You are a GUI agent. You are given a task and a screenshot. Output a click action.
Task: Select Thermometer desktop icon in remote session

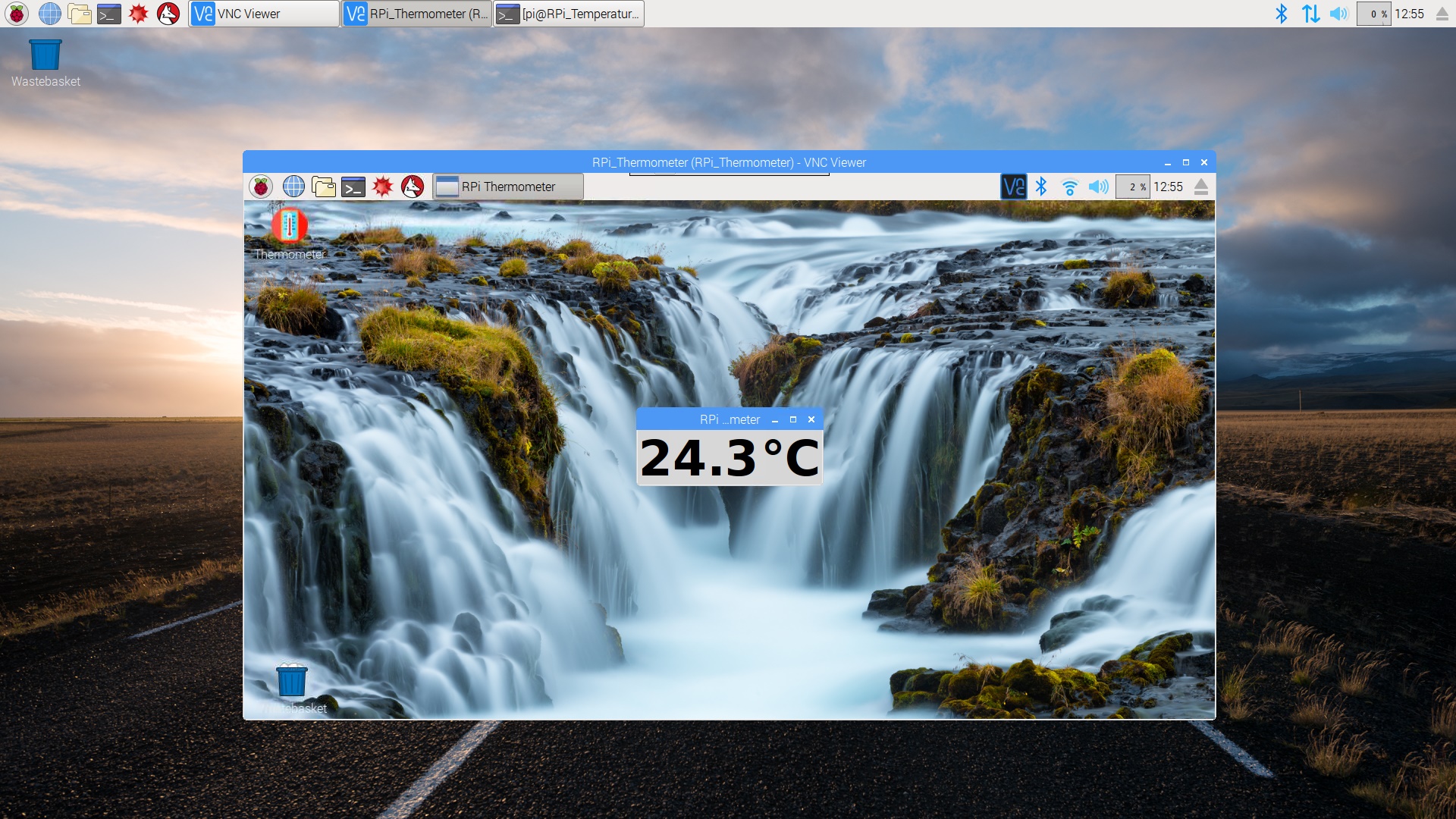point(290,234)
